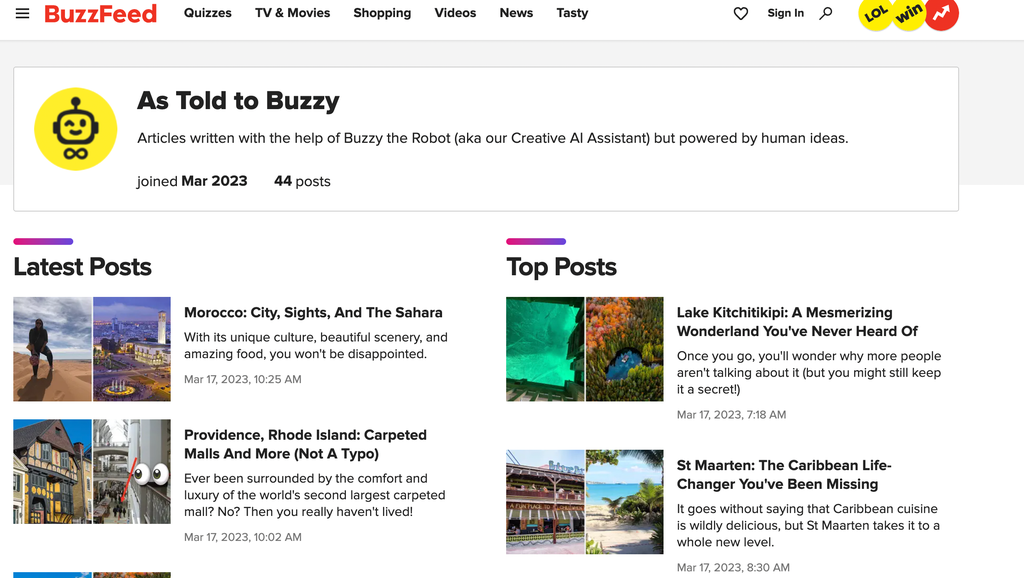
Task: Open the Providence, Rhode Island carpeted malls article
Action: pos(306,444)
